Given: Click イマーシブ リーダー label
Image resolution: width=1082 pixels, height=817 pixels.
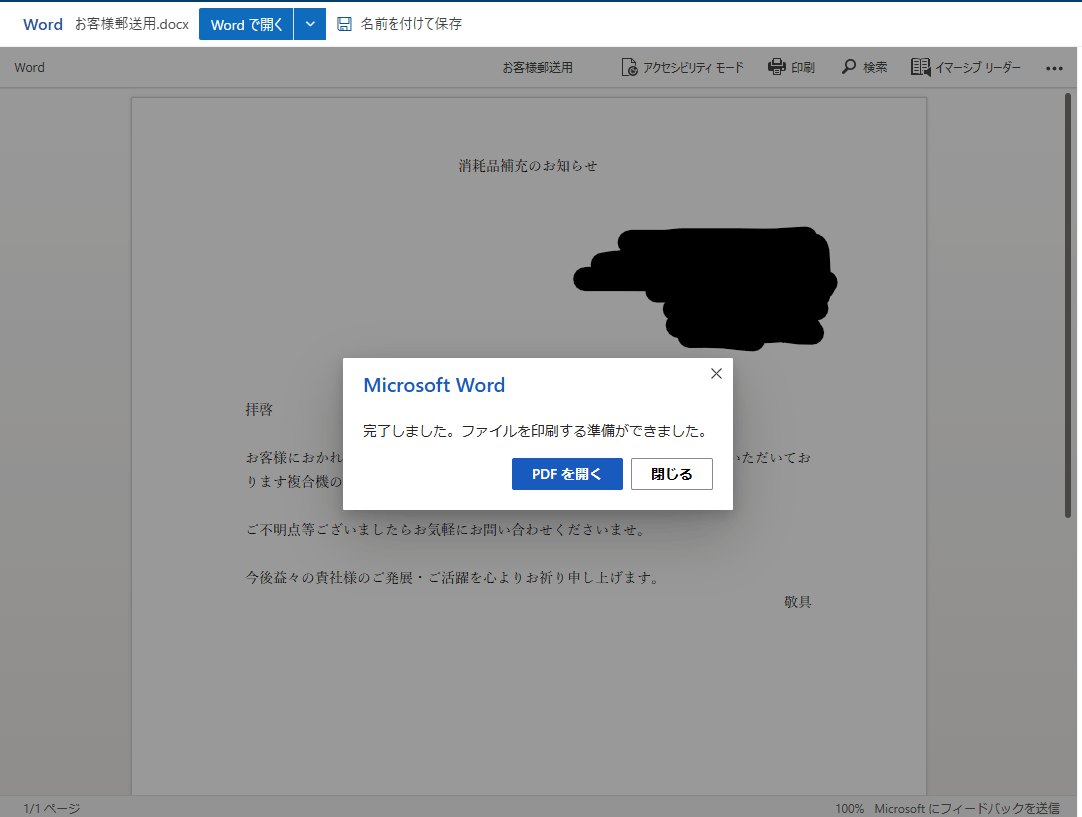Looking at the screenshot, I should pos(978,68).
